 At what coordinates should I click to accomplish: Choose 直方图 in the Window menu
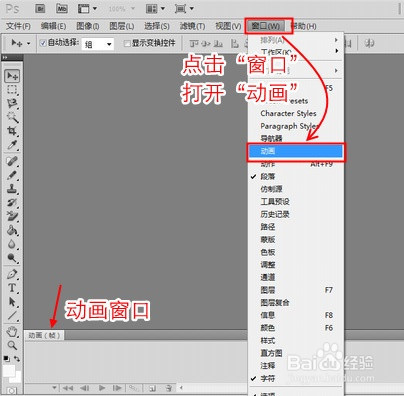[x=296, y=353]
